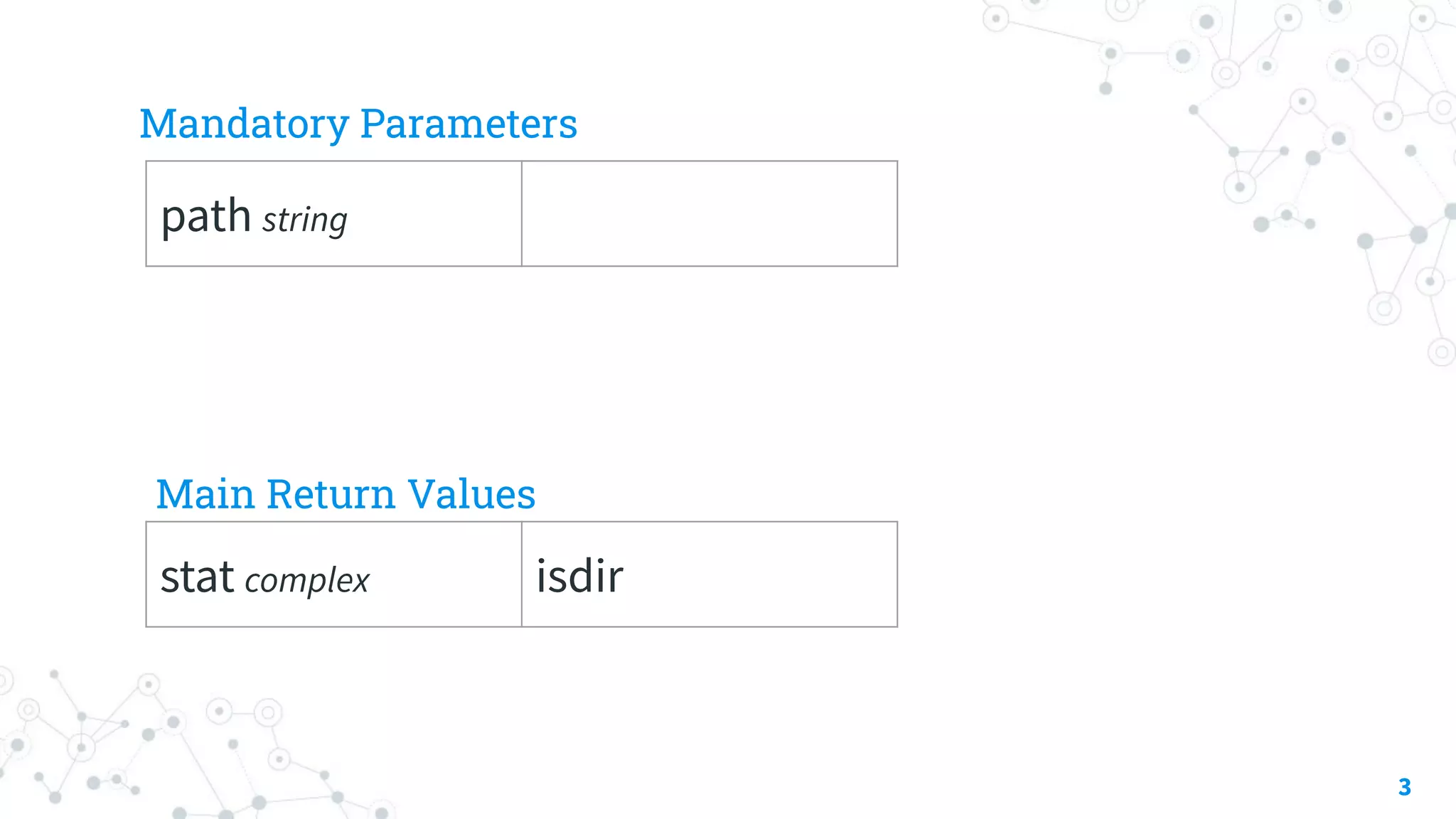1456x819 pixels.
Task: Click the "Main Return Values" heading
Action: click(x=346, y=494)
